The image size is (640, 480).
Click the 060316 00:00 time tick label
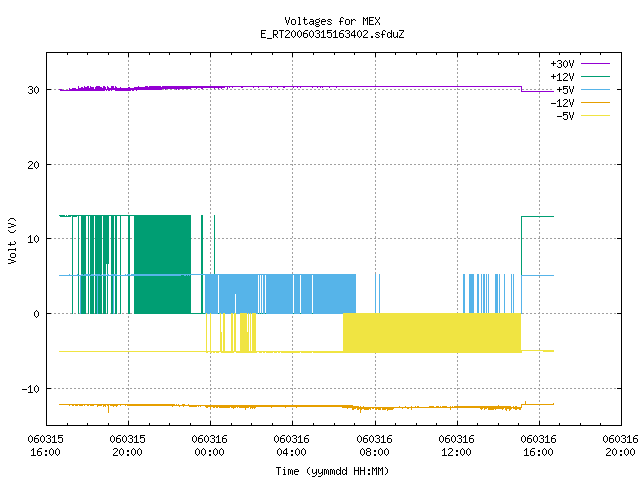pos(209,445)
